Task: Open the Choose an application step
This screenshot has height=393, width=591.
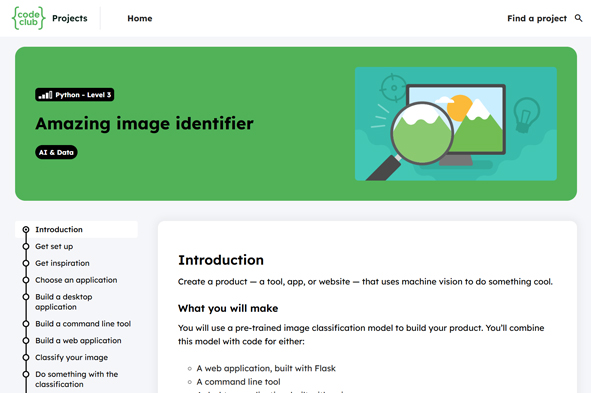Action: pyautogui.click(x=76, y=280)
